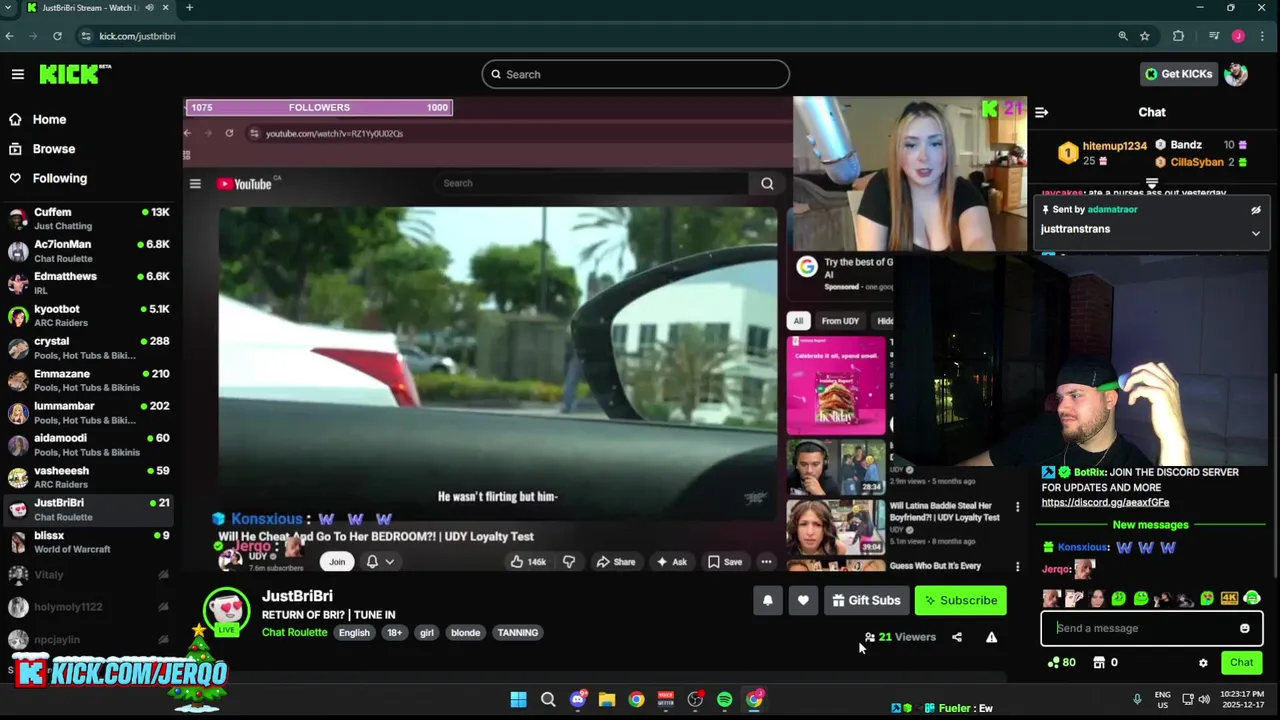Select vasheeesh channel in the followed list
The image size is (1280, 720).
point(88,477)
